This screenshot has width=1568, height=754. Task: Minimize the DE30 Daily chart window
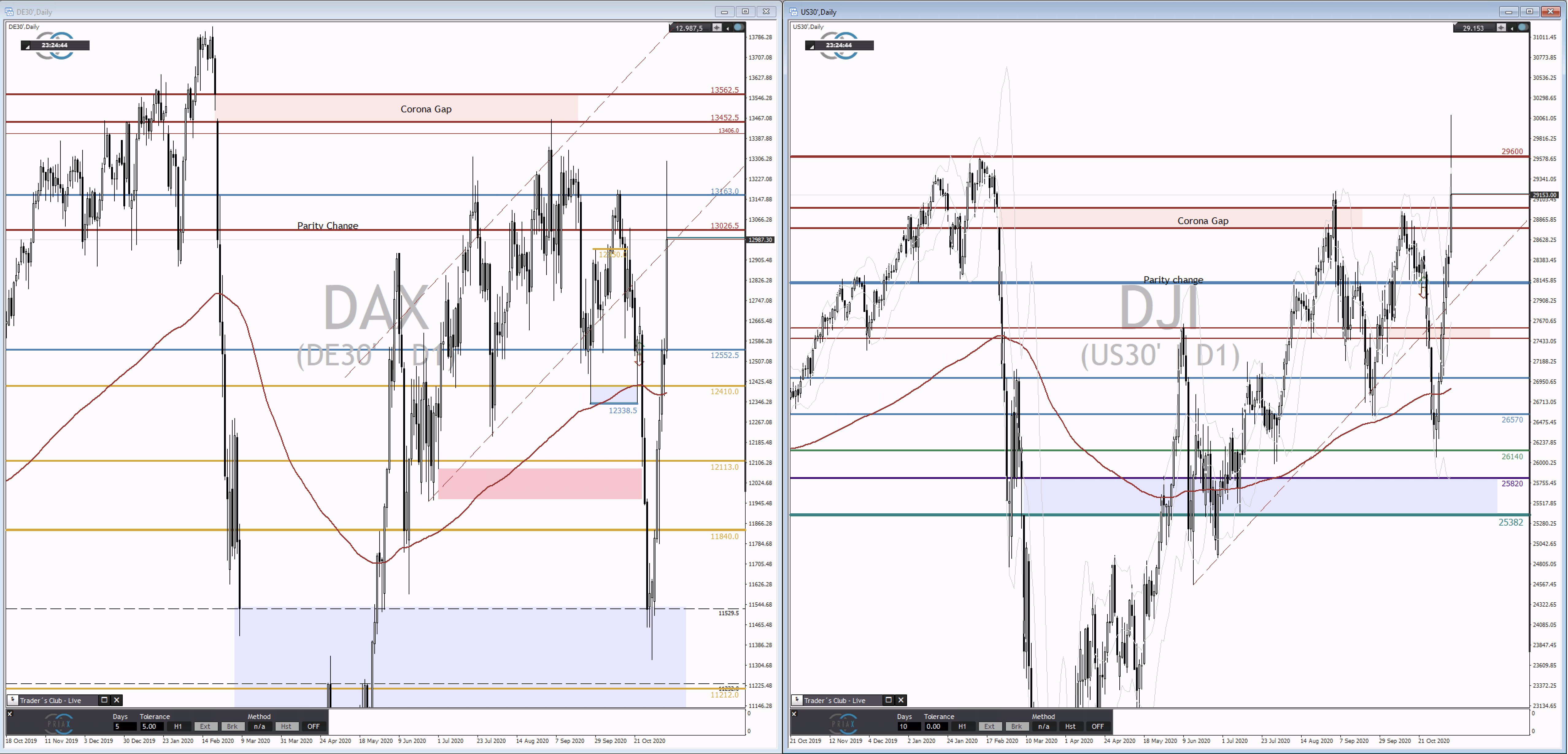coord(724,12)
